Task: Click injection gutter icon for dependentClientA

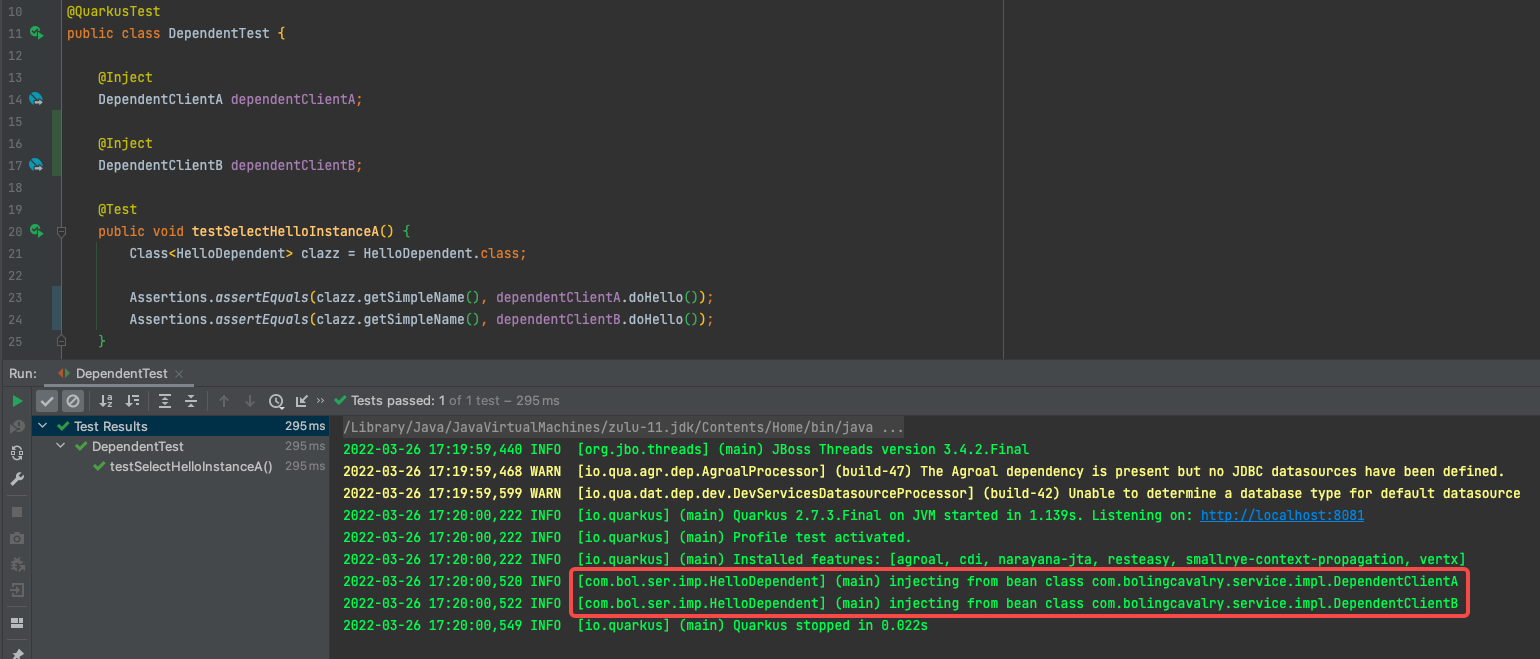Action: 36,99
